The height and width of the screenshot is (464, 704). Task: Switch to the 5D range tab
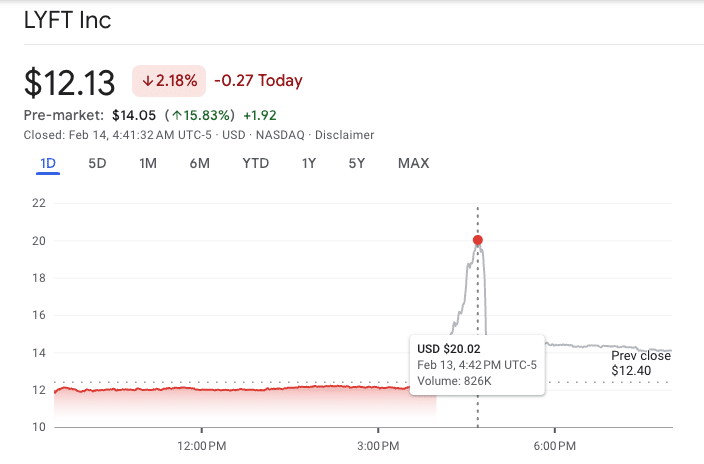(97, 164)
